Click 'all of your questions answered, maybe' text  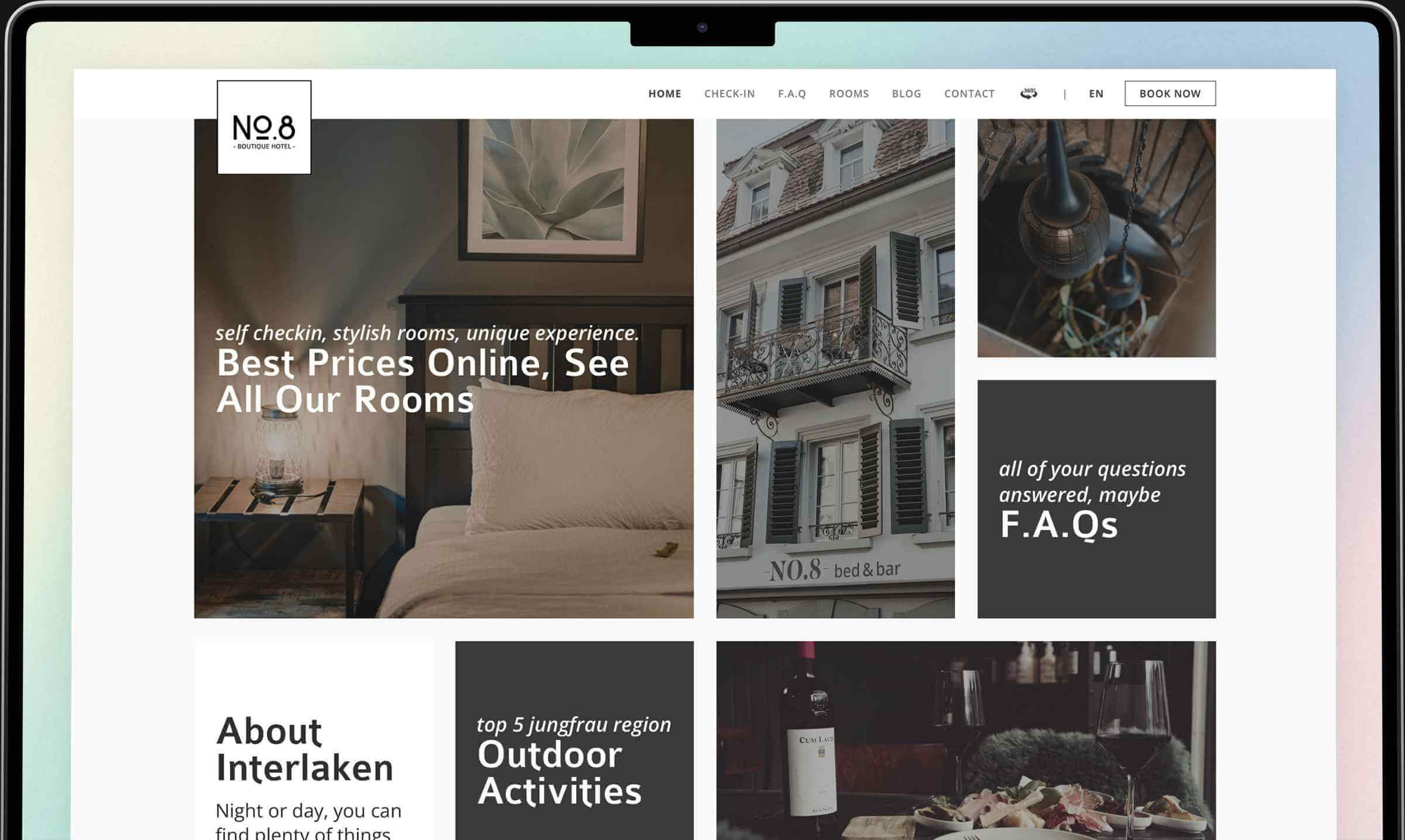(1092, 482)
